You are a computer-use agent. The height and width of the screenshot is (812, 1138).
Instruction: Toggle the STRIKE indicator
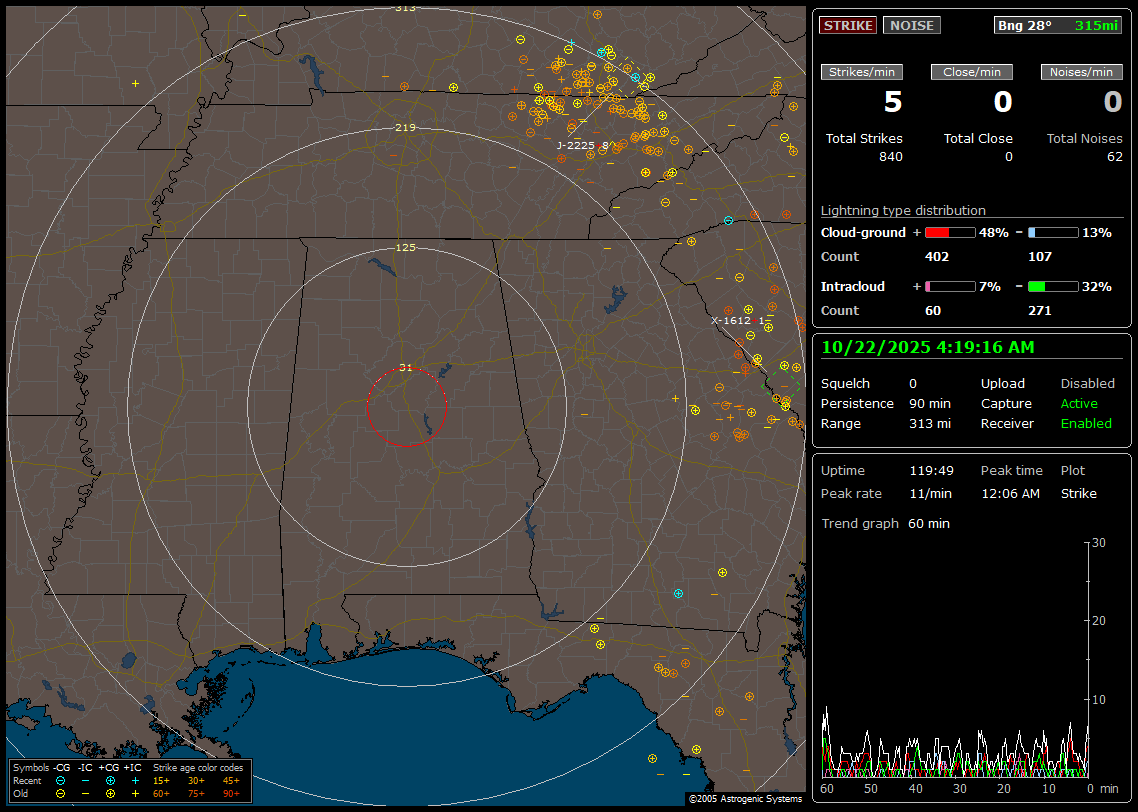coord(848,26)
